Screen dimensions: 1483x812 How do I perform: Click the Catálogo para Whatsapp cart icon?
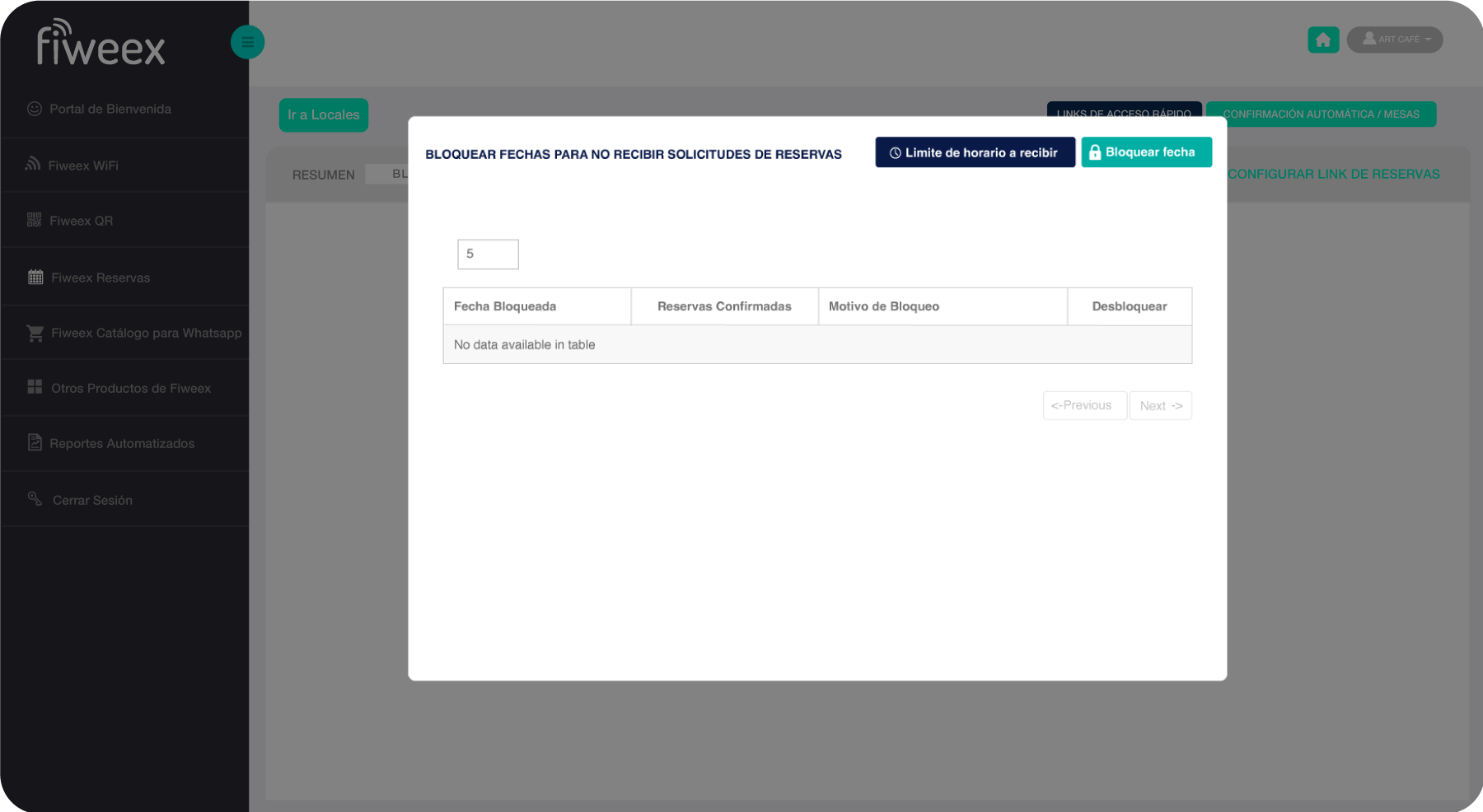pos(35,334)
